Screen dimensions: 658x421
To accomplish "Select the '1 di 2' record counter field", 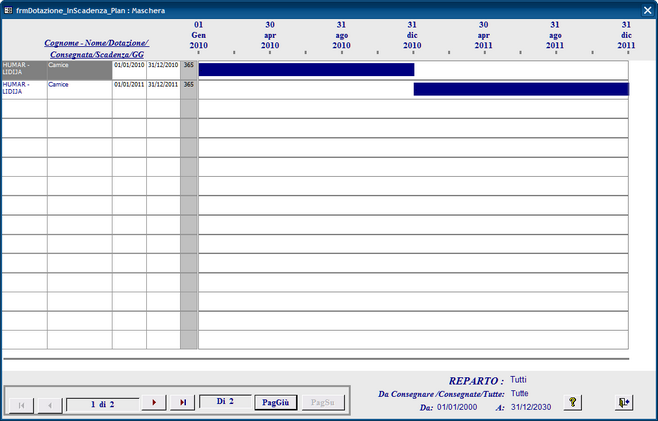I will (x=103, y=405).
